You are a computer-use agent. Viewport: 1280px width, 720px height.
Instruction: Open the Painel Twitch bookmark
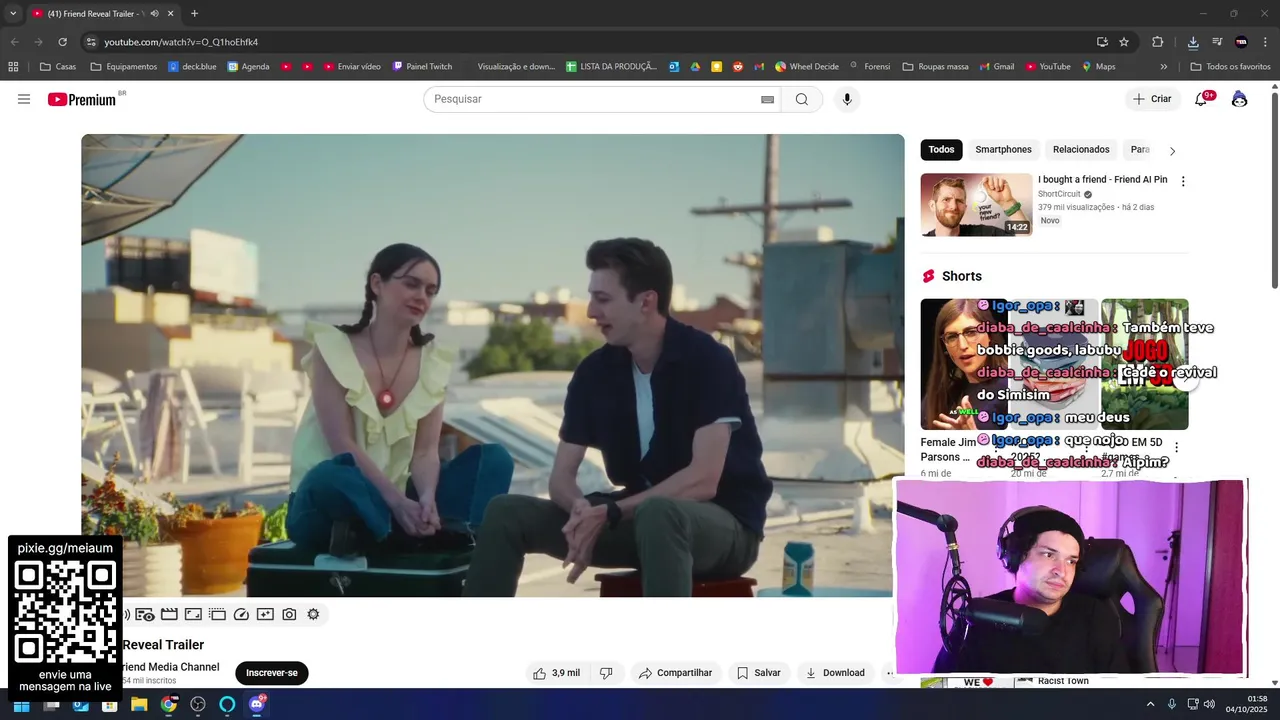tap(422, 67)
